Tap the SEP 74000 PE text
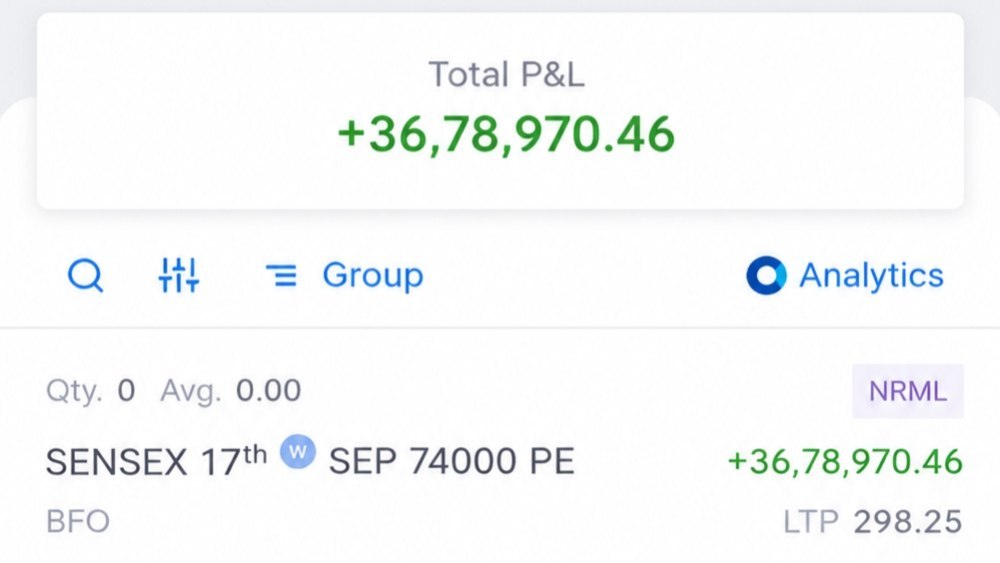The image size is (1000, 563). [452, 461]
